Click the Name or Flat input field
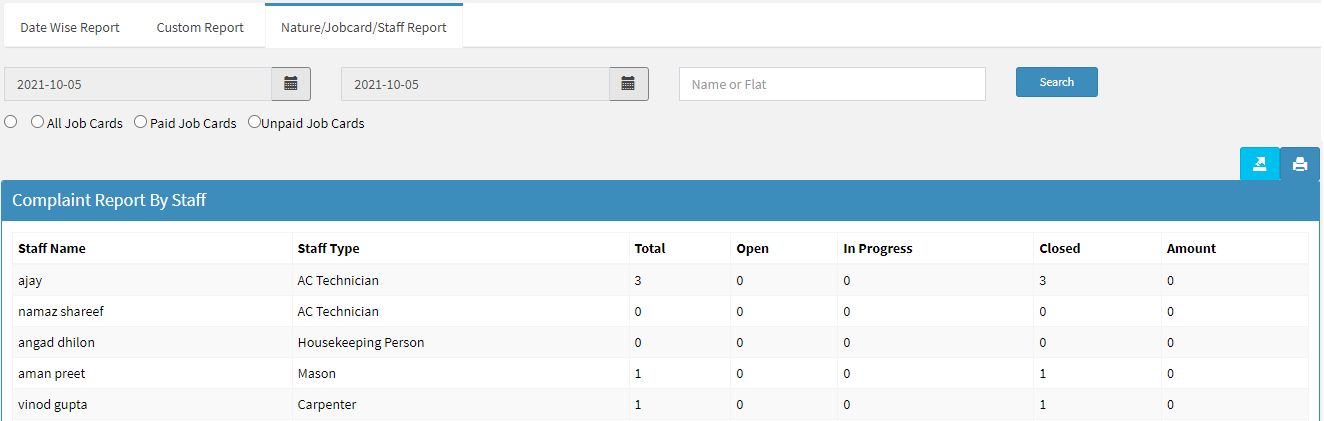Image resolution: width=1324 pixels, height=421 pixels. coord(832,84)
